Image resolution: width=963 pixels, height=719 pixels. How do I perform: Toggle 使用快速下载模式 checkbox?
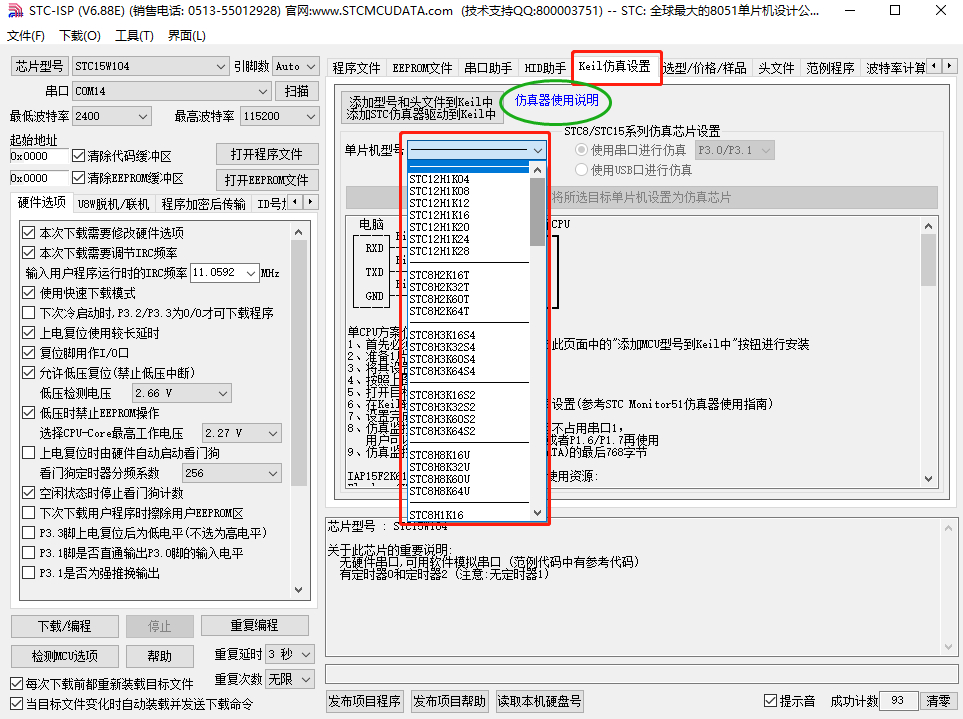pos(28,293)
